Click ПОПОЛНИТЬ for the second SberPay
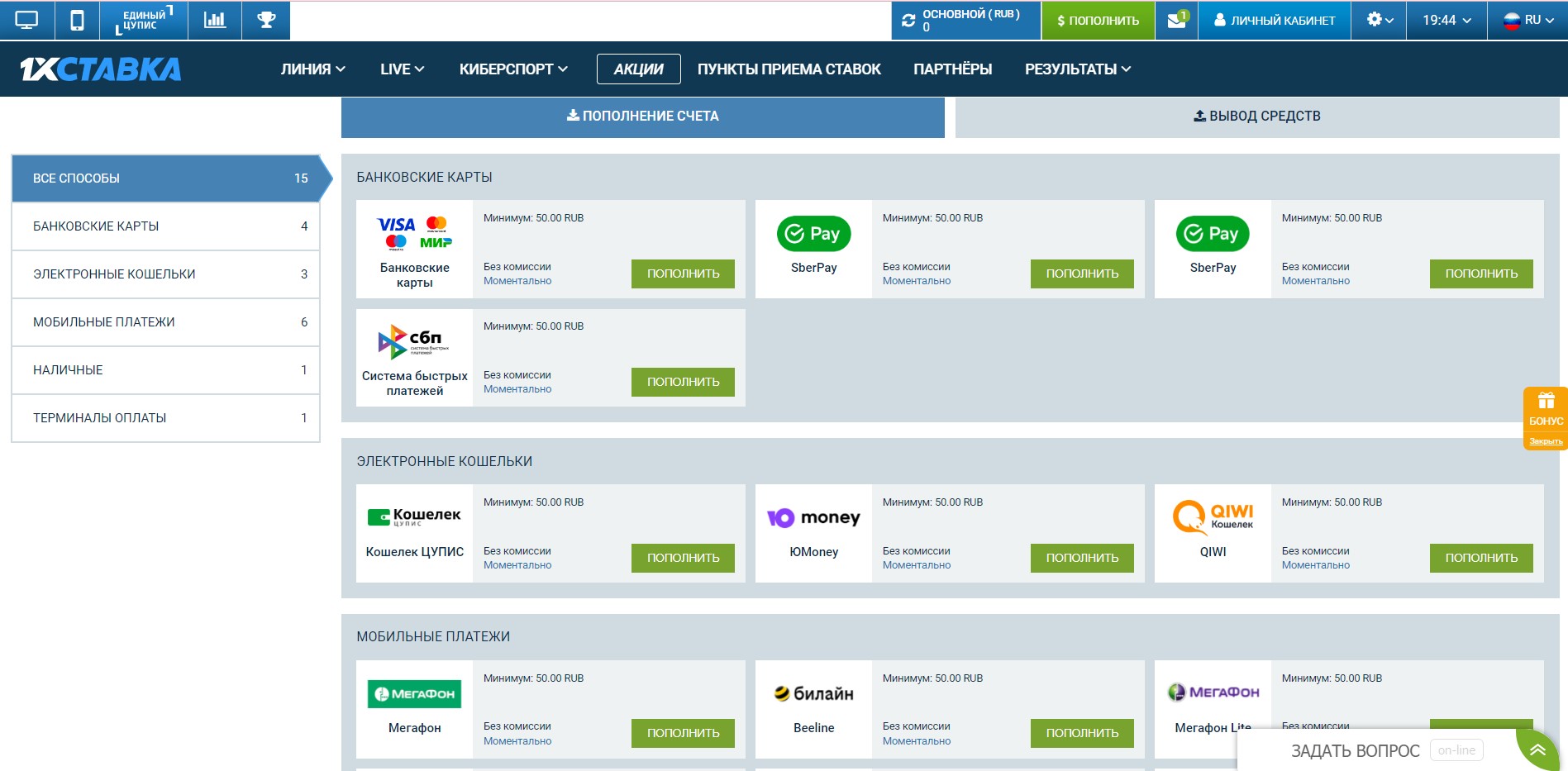This screenshot has width=1568, height=771. (1481, 274)
